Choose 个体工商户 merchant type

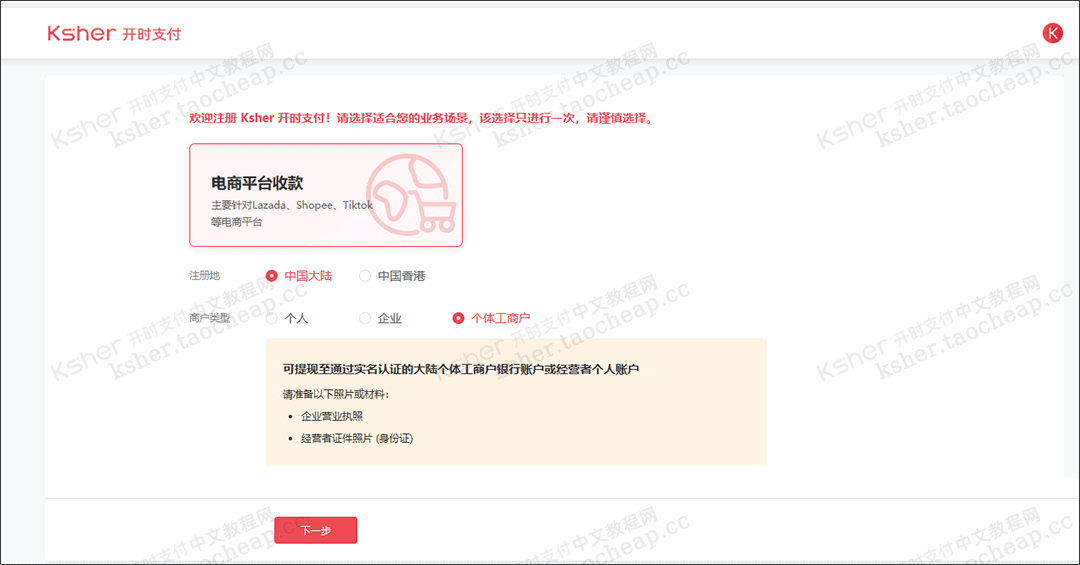coord(491,318)
